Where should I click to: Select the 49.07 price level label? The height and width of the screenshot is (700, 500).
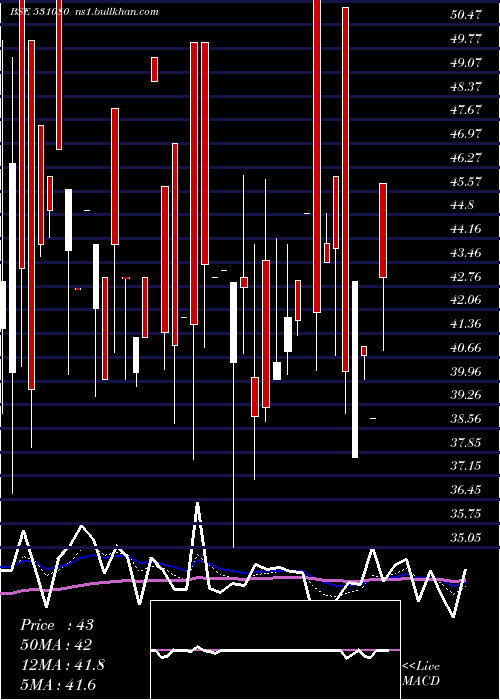(466, 62)
